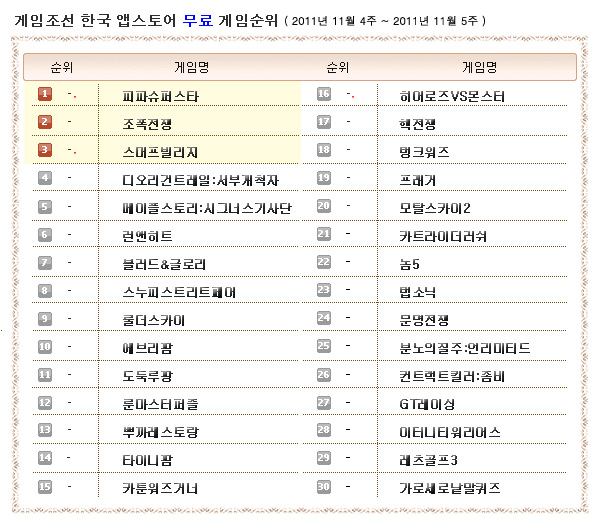
Task: Click the gray rank 9 badge
Action: tap(45, 319)
